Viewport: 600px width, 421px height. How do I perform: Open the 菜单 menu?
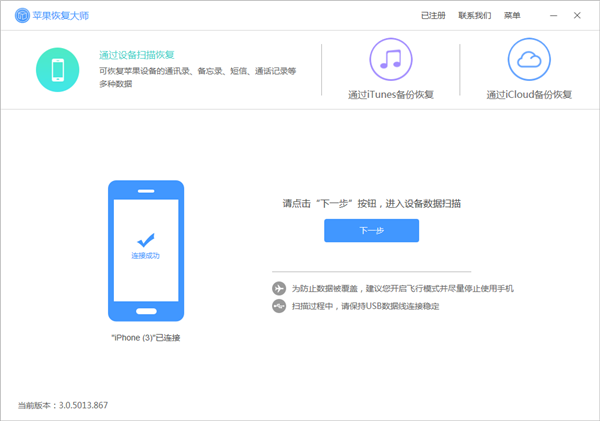(x=512, y=15)
